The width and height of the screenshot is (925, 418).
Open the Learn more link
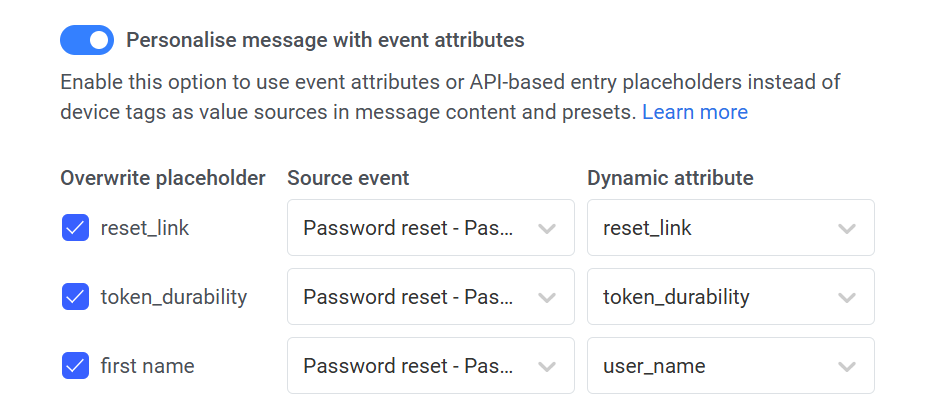(694, 112)
